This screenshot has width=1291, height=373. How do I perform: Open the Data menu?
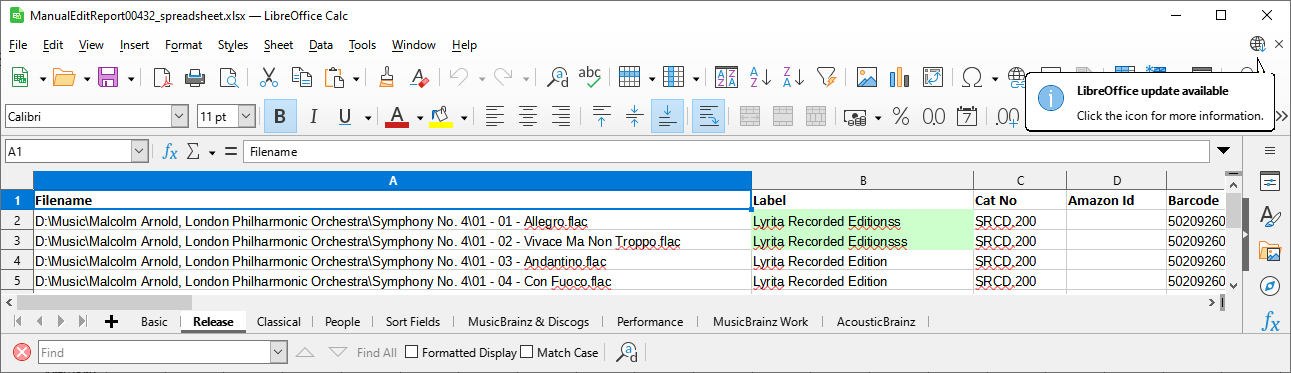tap(321, 45)
